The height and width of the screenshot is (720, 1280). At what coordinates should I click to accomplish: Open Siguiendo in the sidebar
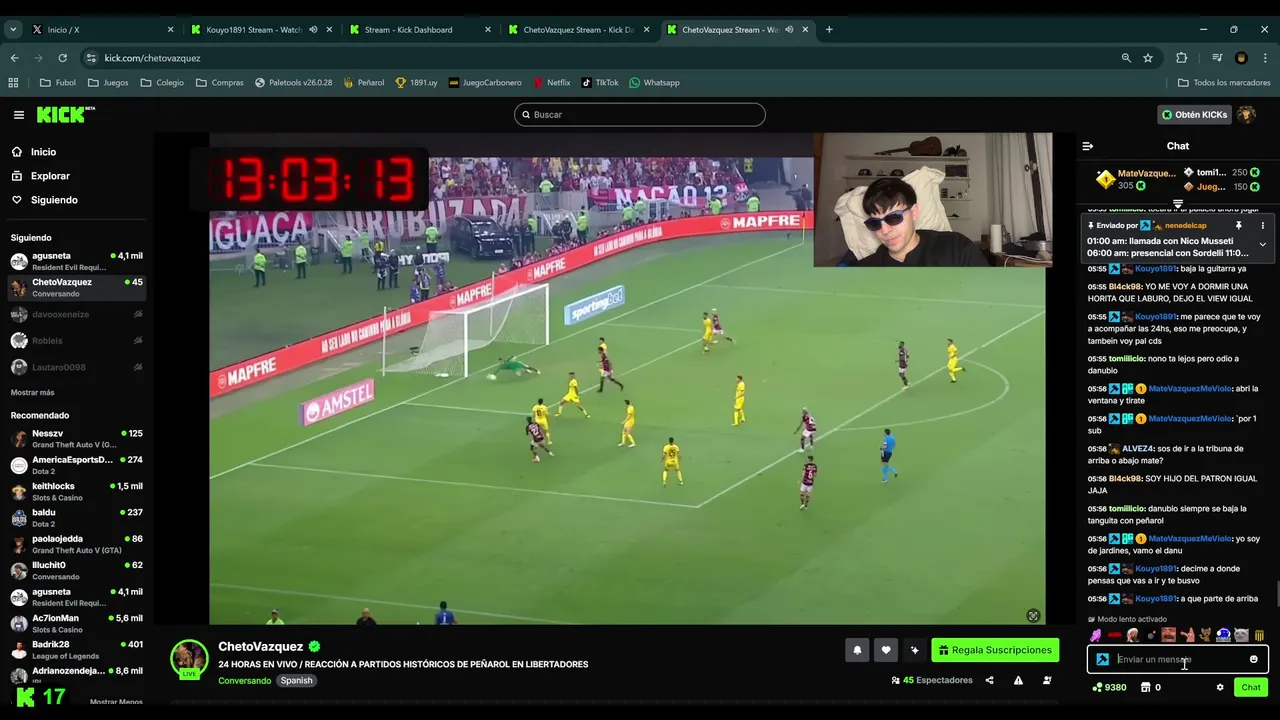[54, 200]
